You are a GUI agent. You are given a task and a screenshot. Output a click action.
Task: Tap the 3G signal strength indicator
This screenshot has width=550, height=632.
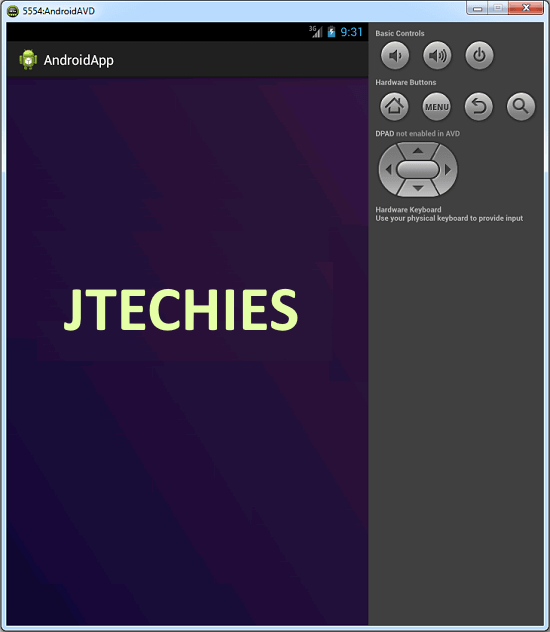tap(316, 32)
